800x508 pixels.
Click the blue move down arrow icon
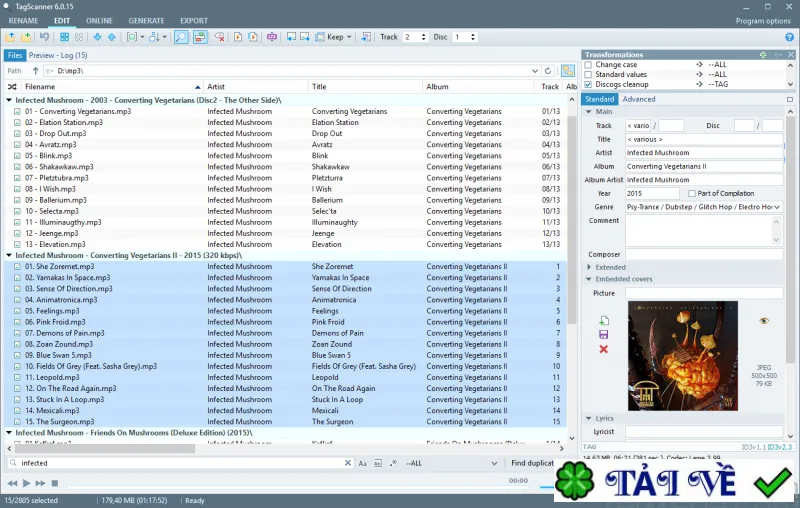tap(97, 37)
